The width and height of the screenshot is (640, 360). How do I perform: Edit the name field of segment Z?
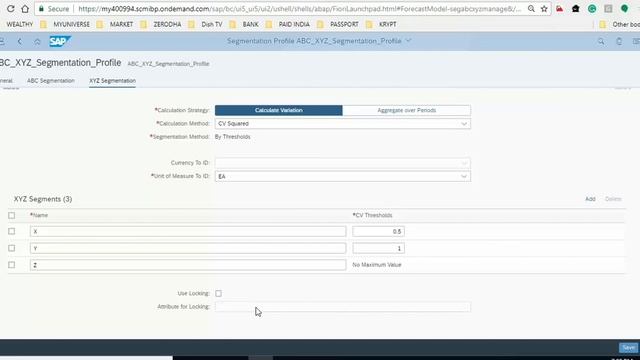(188, 265)
